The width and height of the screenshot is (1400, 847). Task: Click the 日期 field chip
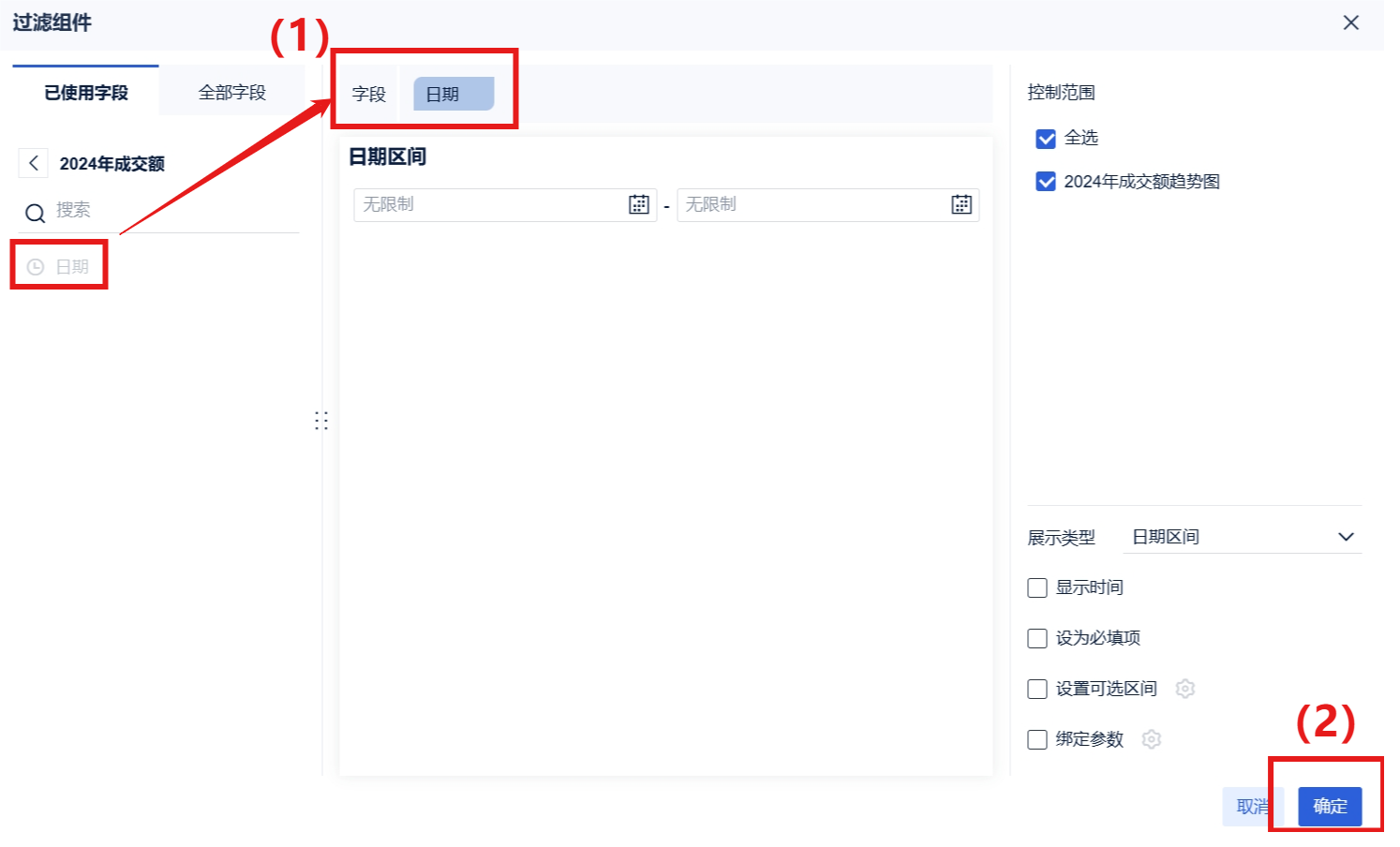[454, 94]
